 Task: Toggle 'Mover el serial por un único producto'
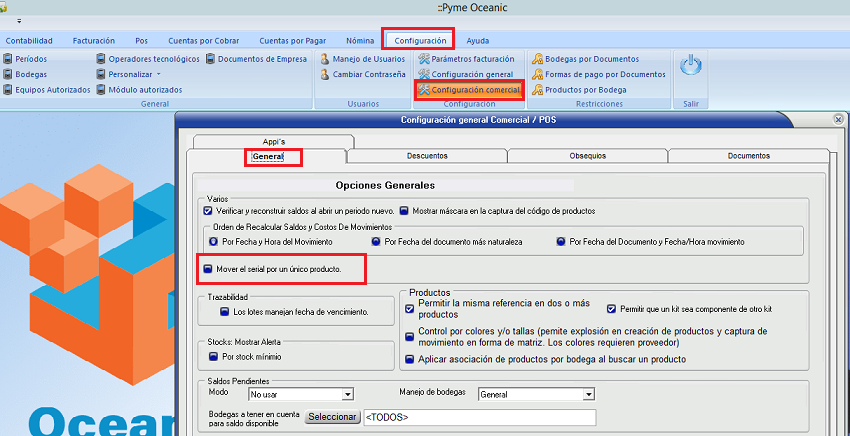208,269
